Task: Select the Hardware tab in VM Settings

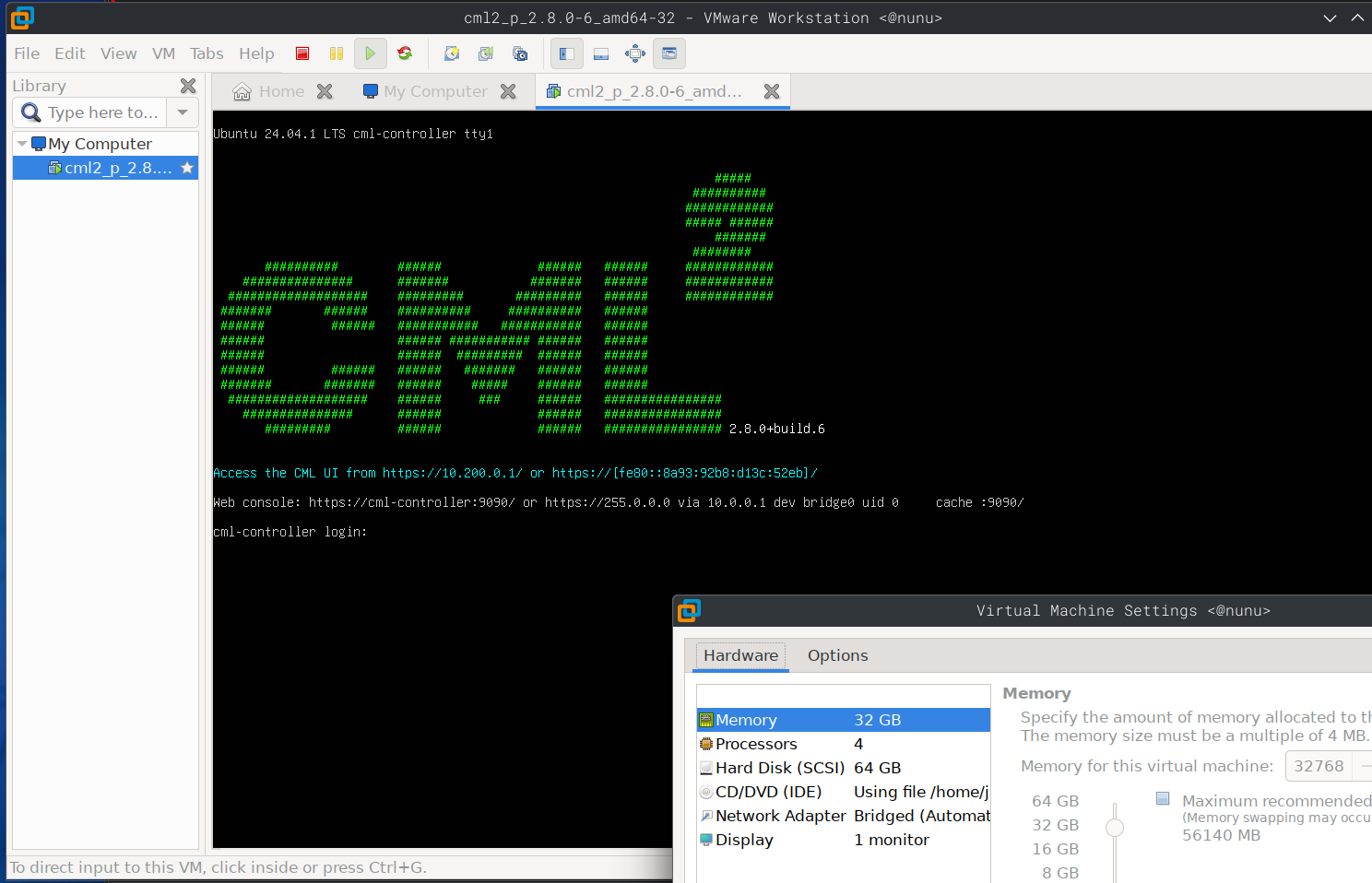Action: (741, 655)
